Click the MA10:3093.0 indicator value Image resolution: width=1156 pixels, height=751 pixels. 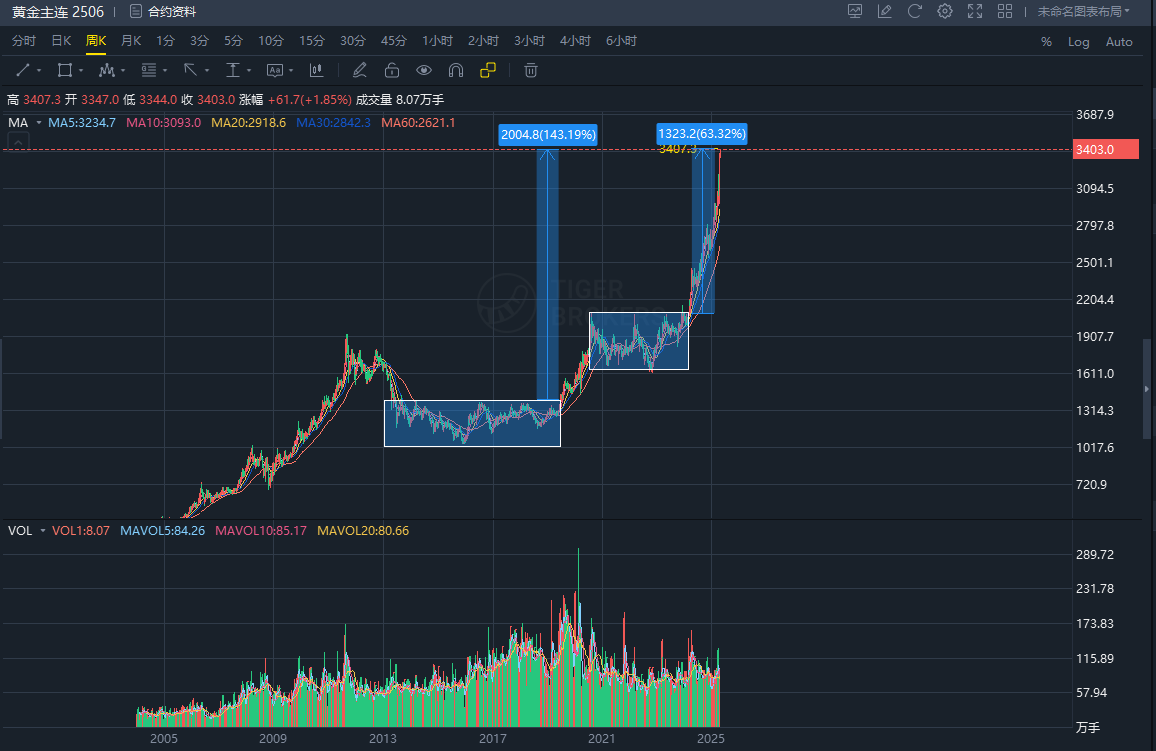click(164, 123)
